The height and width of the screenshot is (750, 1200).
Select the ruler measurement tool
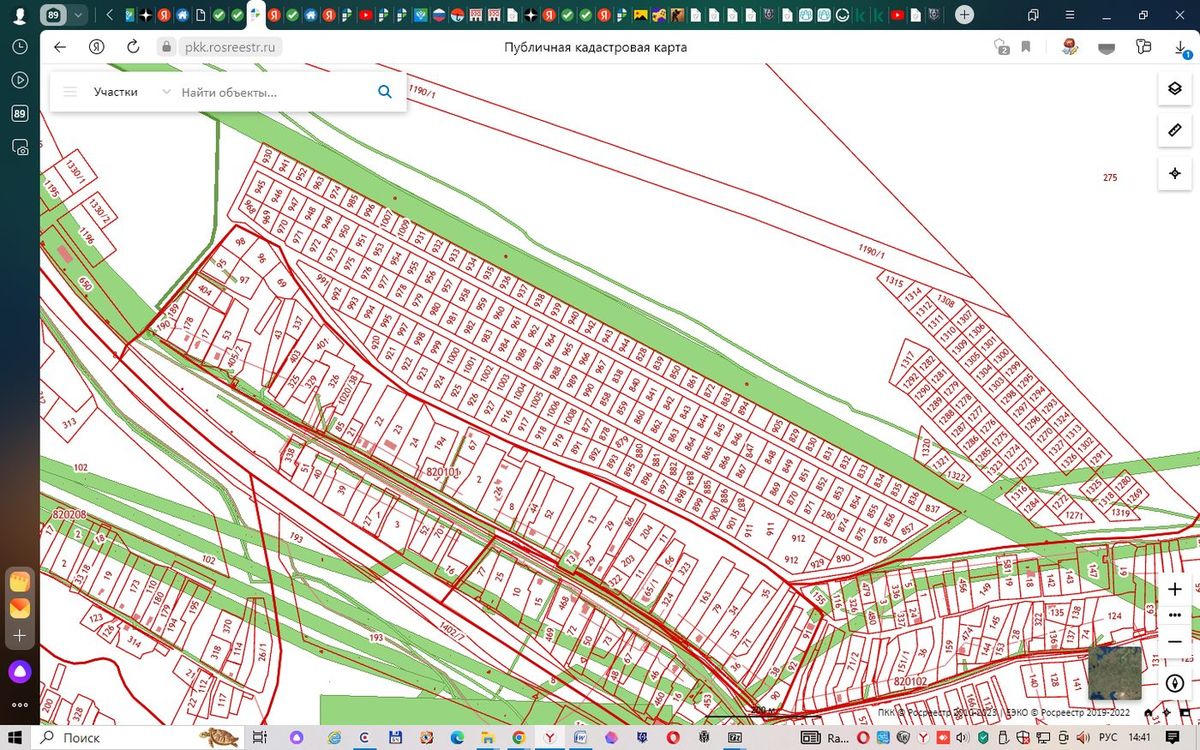(1175, 131)
